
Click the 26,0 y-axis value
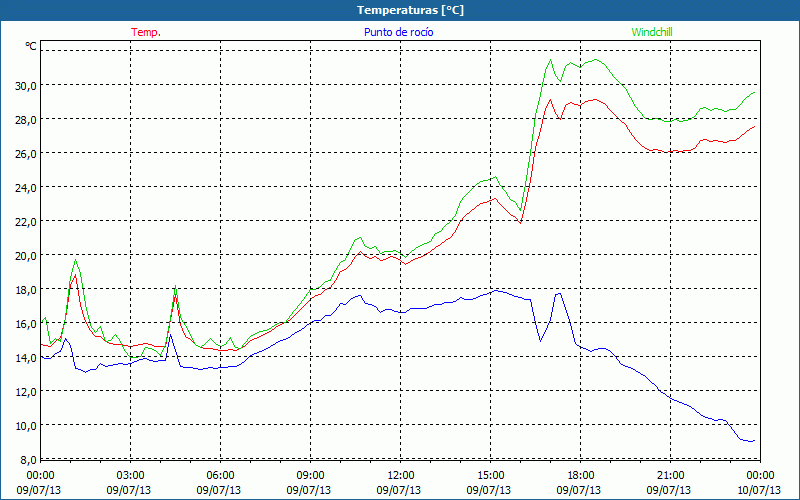click(x=25, y=154)
